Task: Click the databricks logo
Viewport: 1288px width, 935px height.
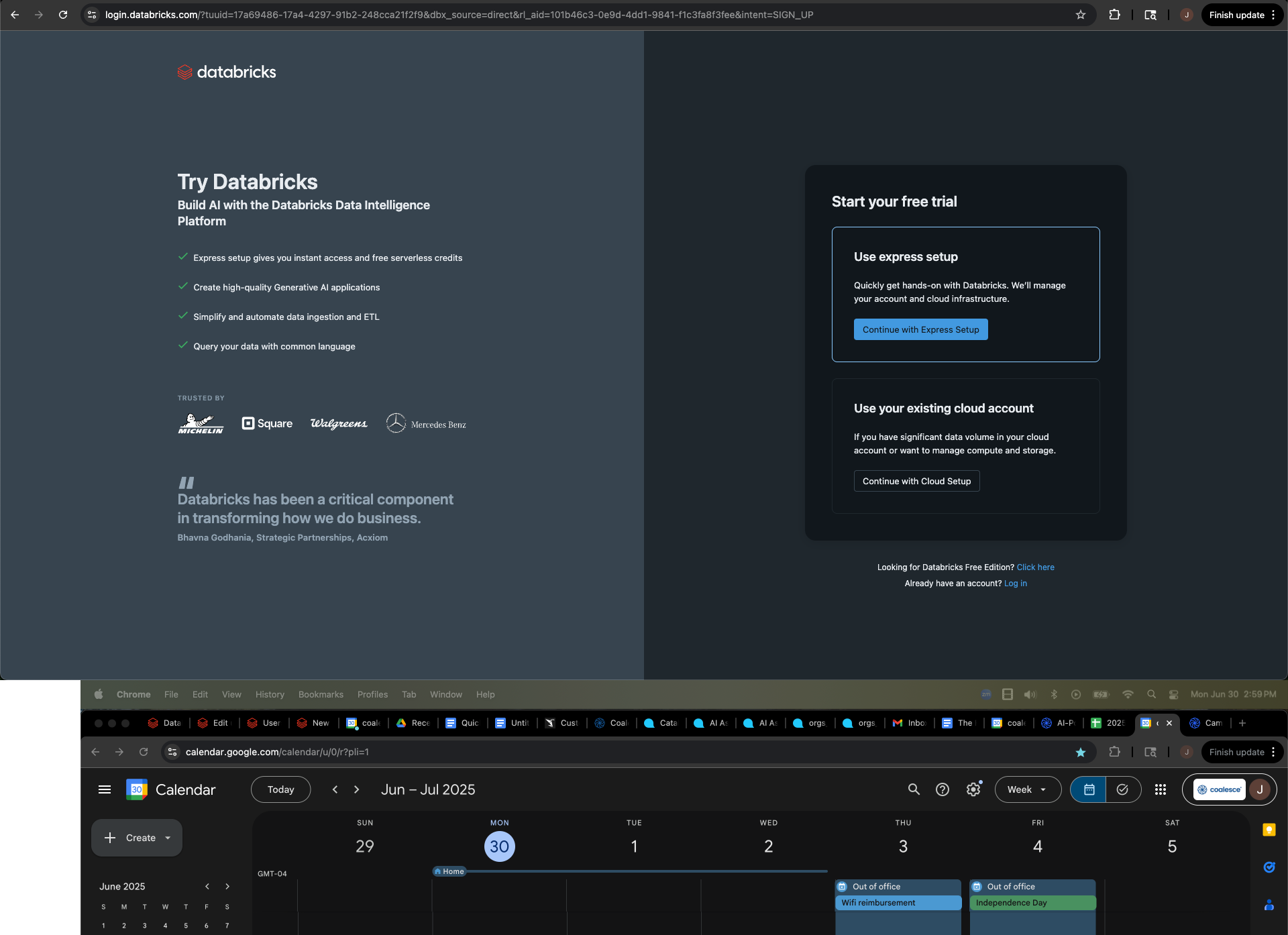Action: (x=227, y=72)
